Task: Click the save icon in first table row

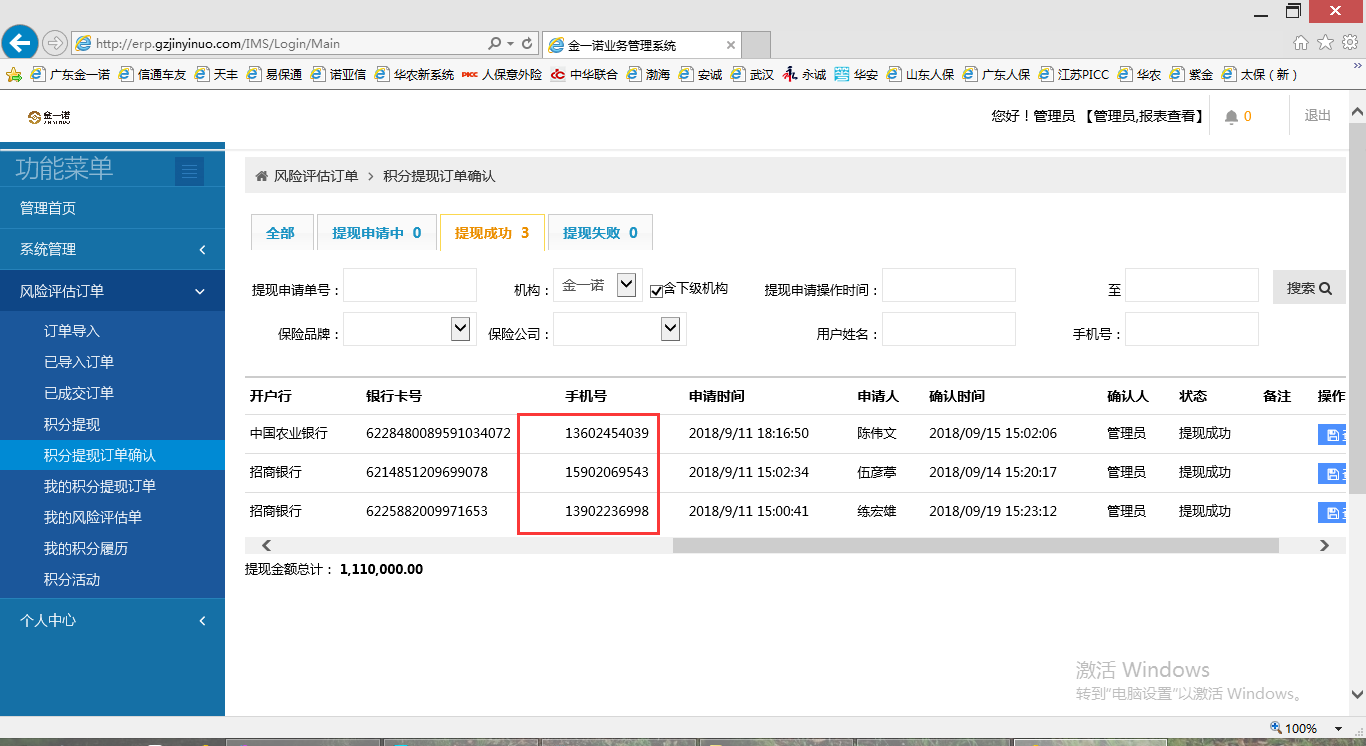Action: [1332, 434]
